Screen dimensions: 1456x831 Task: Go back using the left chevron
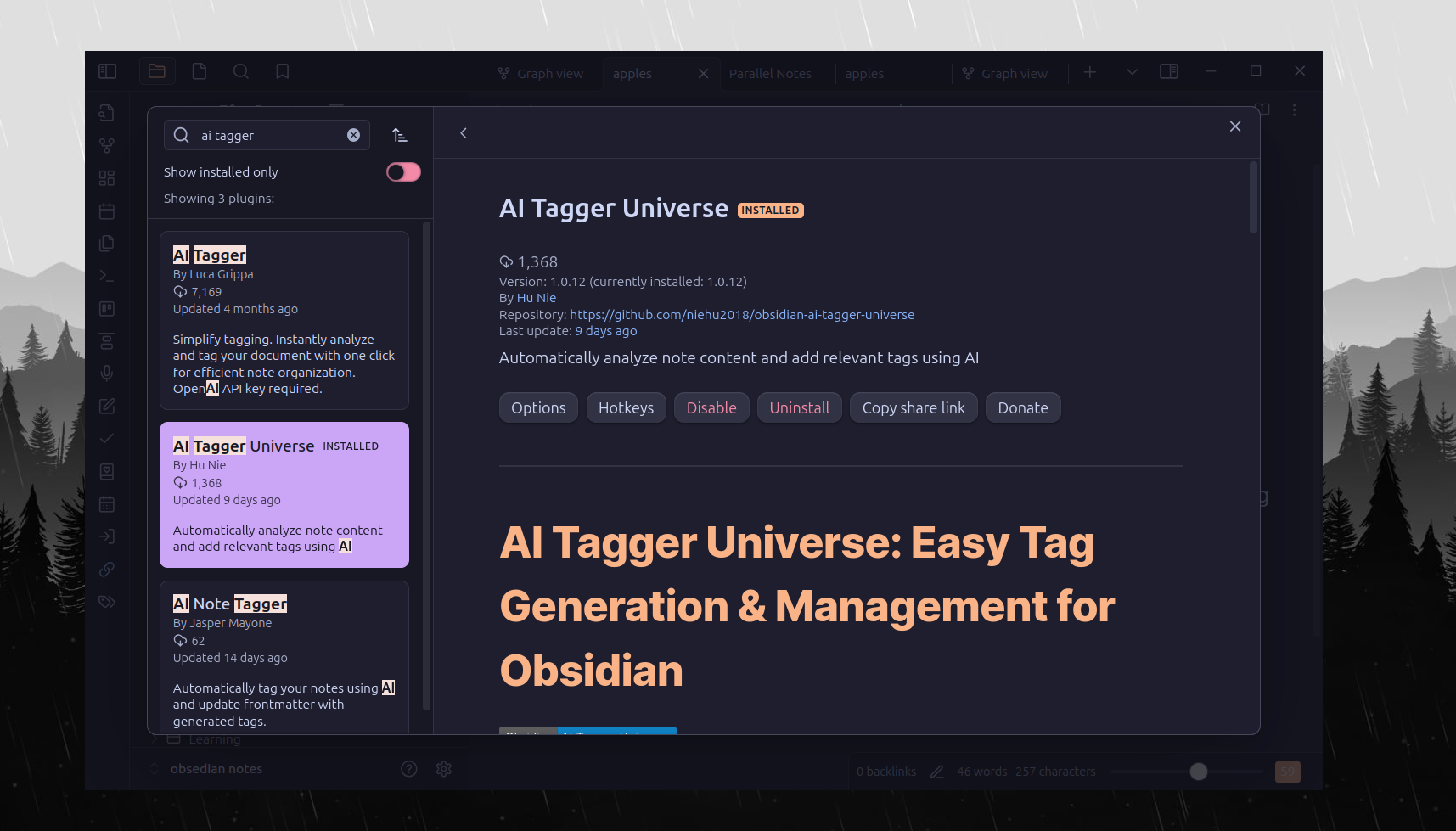[464, 133]
